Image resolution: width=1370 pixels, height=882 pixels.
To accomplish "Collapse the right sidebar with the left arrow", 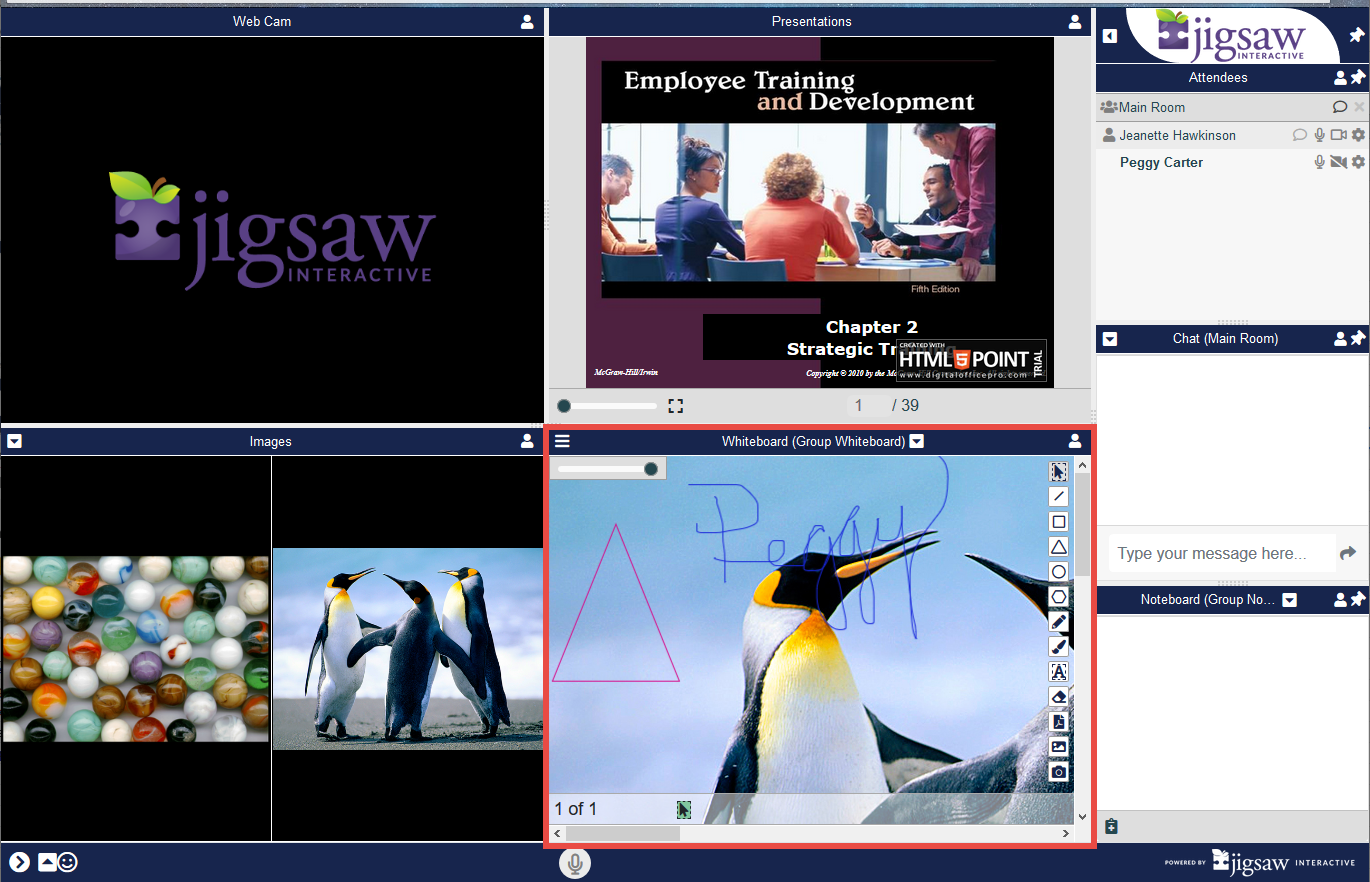I will (x=1110, y=36).
